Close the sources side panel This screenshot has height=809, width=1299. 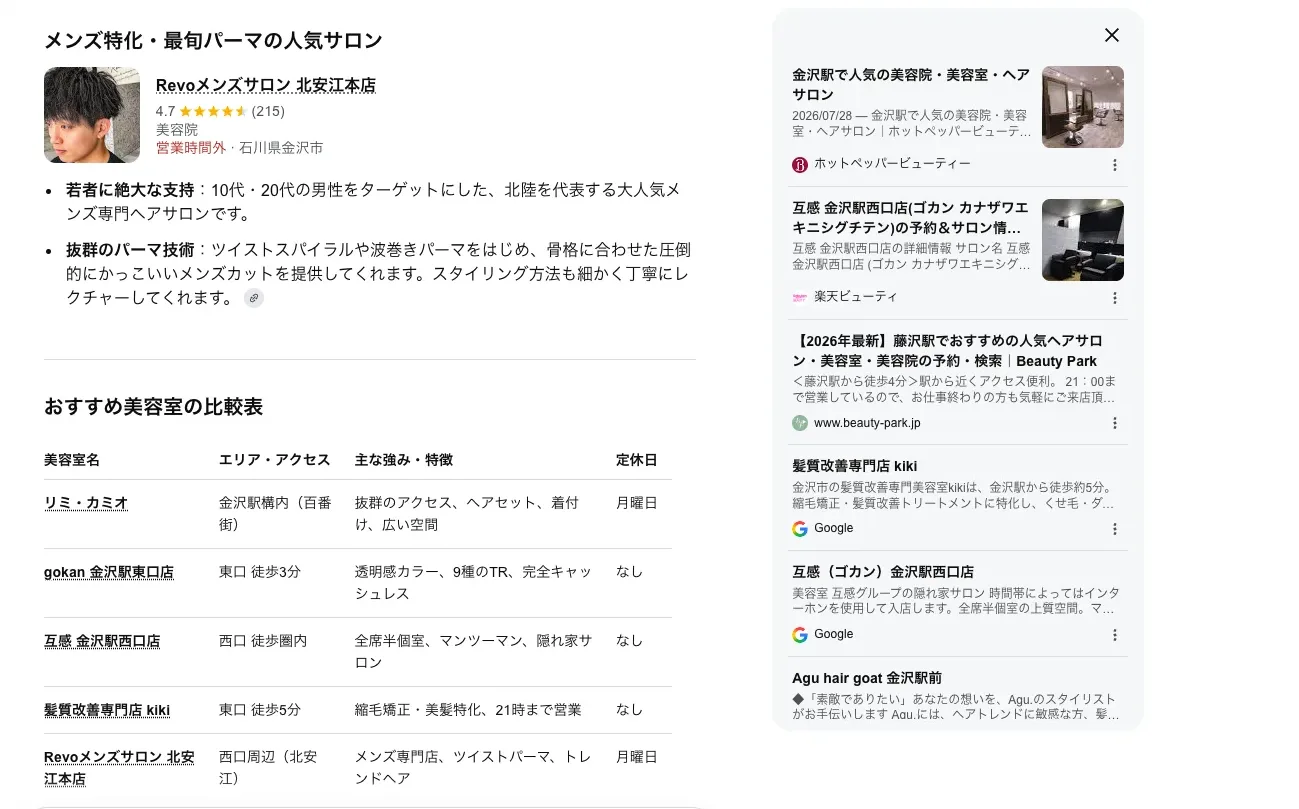pyautogui.click(x=1111, y=35)
